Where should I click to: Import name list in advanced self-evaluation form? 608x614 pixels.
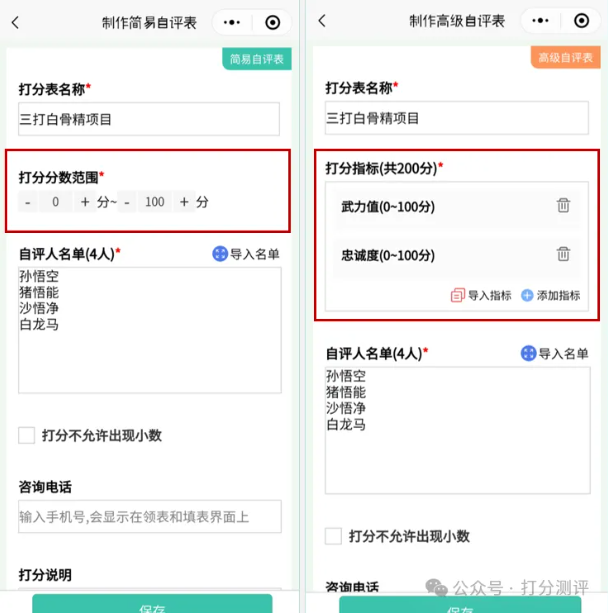pyautogui.click(x=554, y=353)
